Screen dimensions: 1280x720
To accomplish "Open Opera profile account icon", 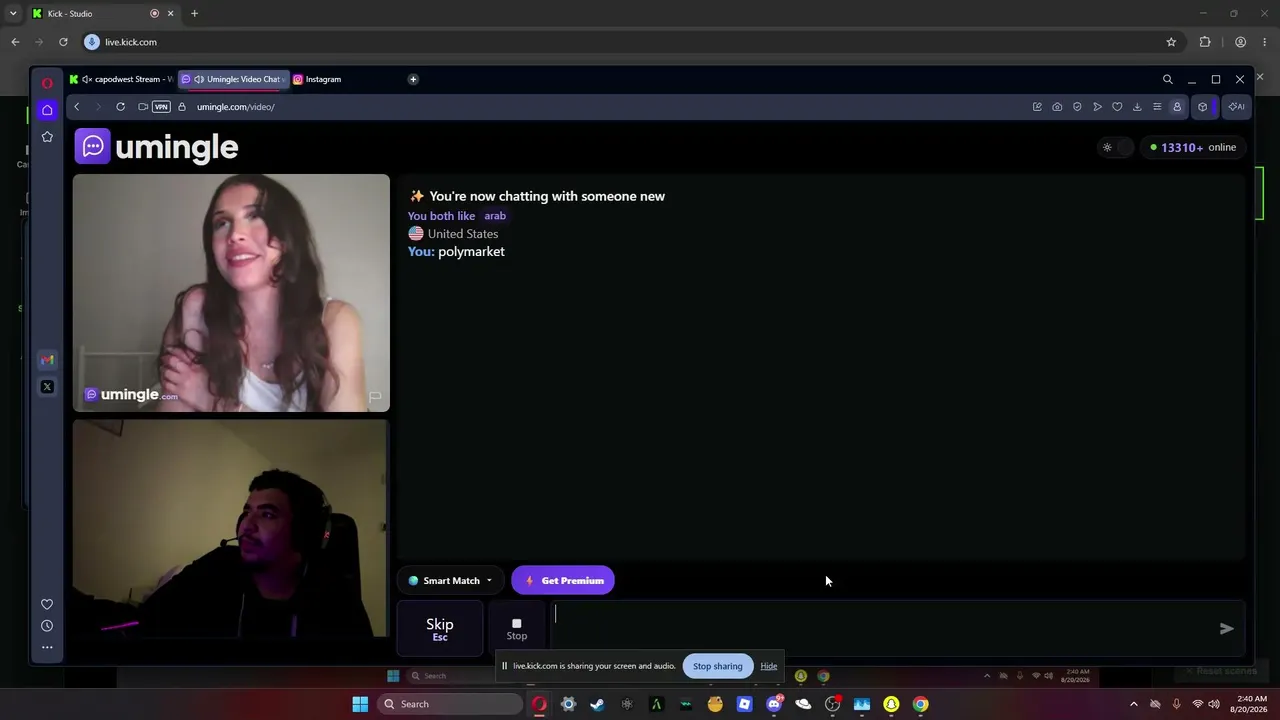I will [1177, 107].
